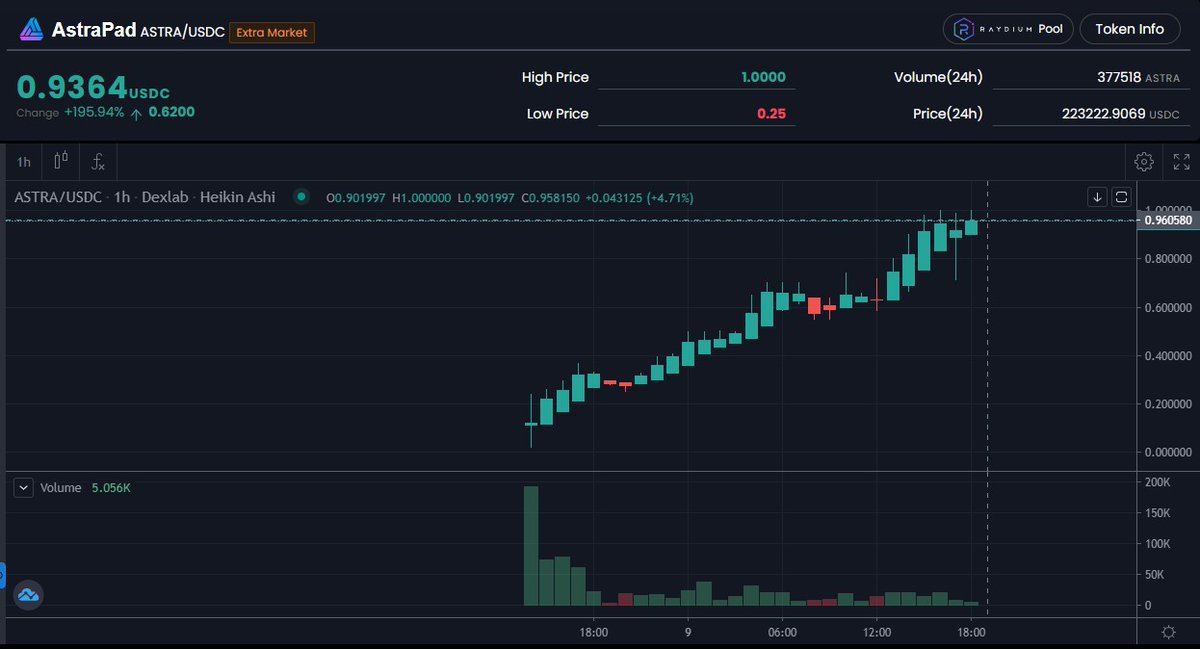Click the chart layout toggle beside arrow

pos(1121,197)
